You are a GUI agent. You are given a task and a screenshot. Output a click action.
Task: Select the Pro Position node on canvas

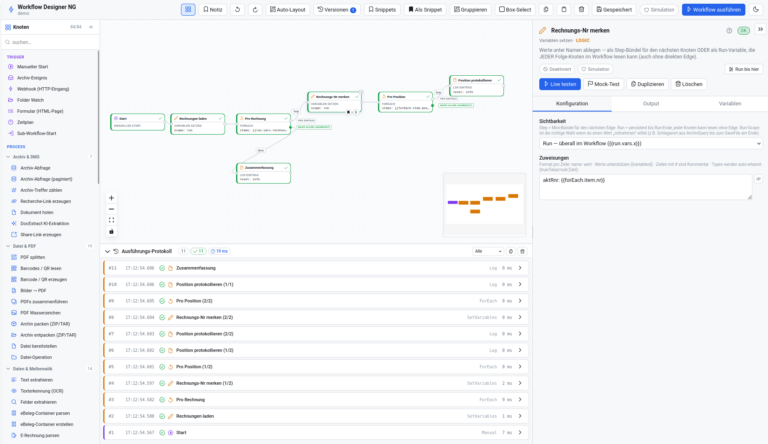click(406, 102)
